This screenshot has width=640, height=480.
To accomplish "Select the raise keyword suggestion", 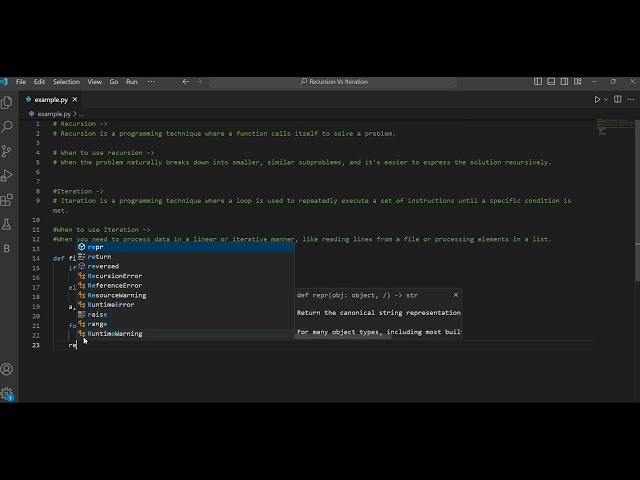I will tap(186, 314).
